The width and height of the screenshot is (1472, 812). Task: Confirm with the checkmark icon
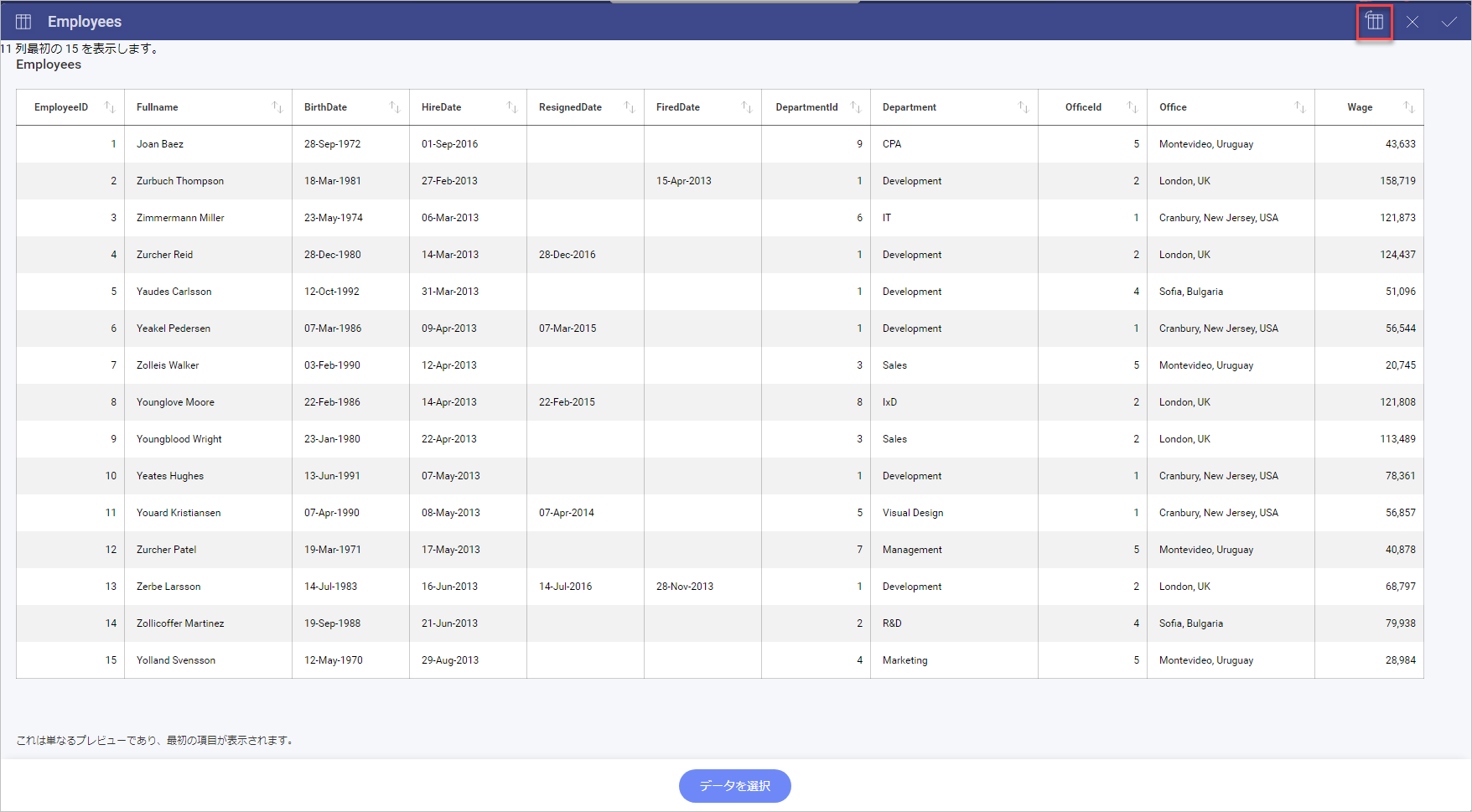pos(1449,23)
